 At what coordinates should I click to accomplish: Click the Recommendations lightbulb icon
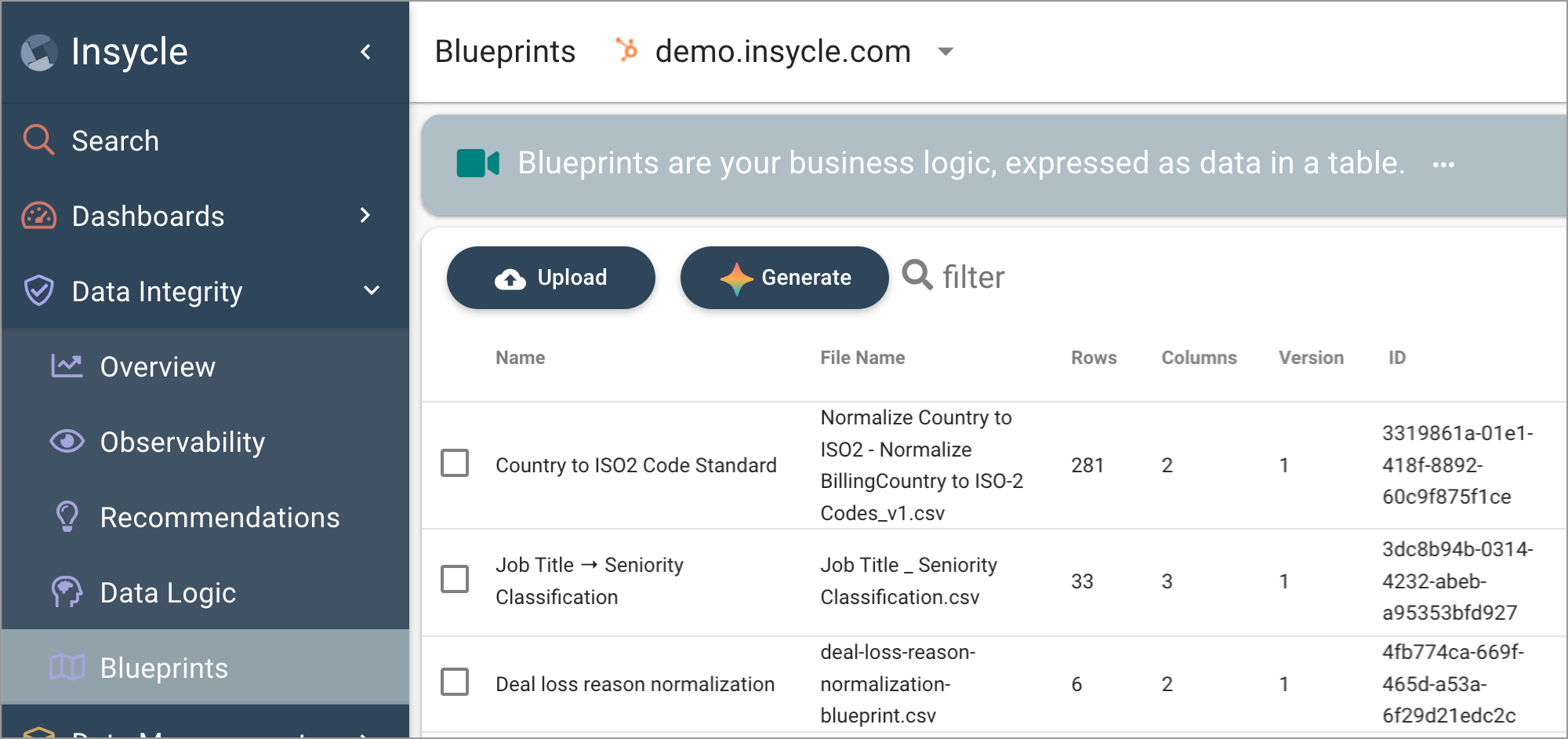click(x=67, y=516)
